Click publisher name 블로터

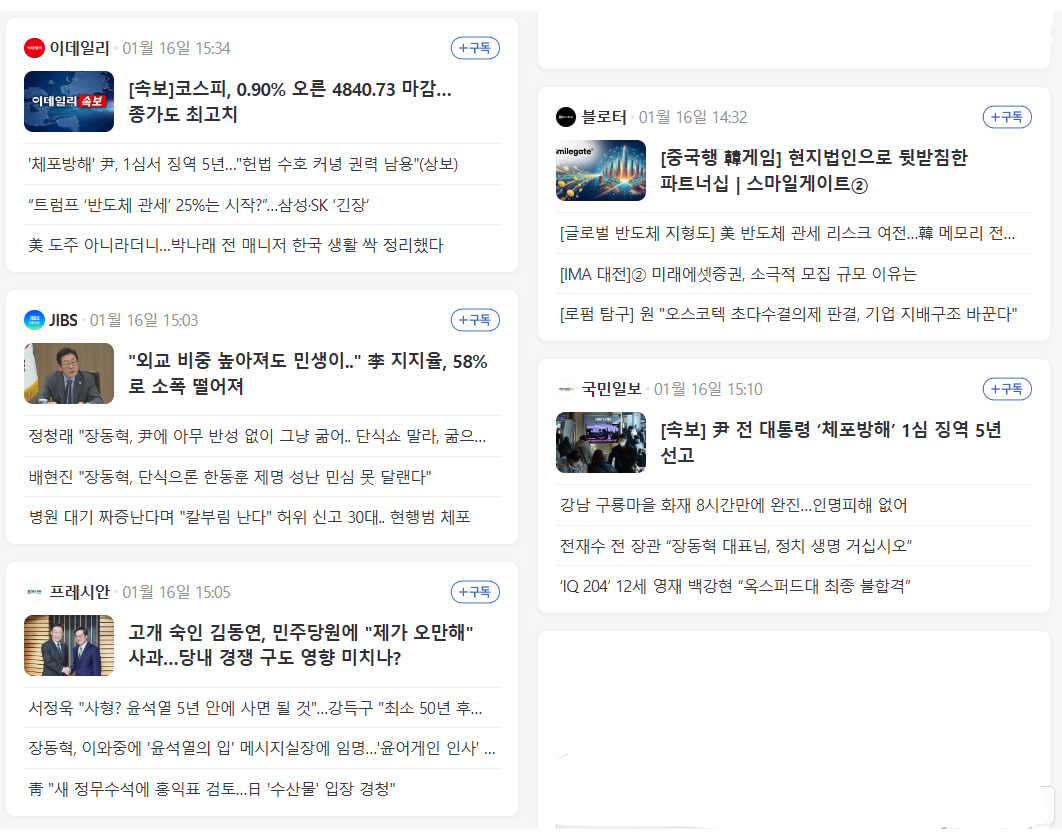pos(604,117)
